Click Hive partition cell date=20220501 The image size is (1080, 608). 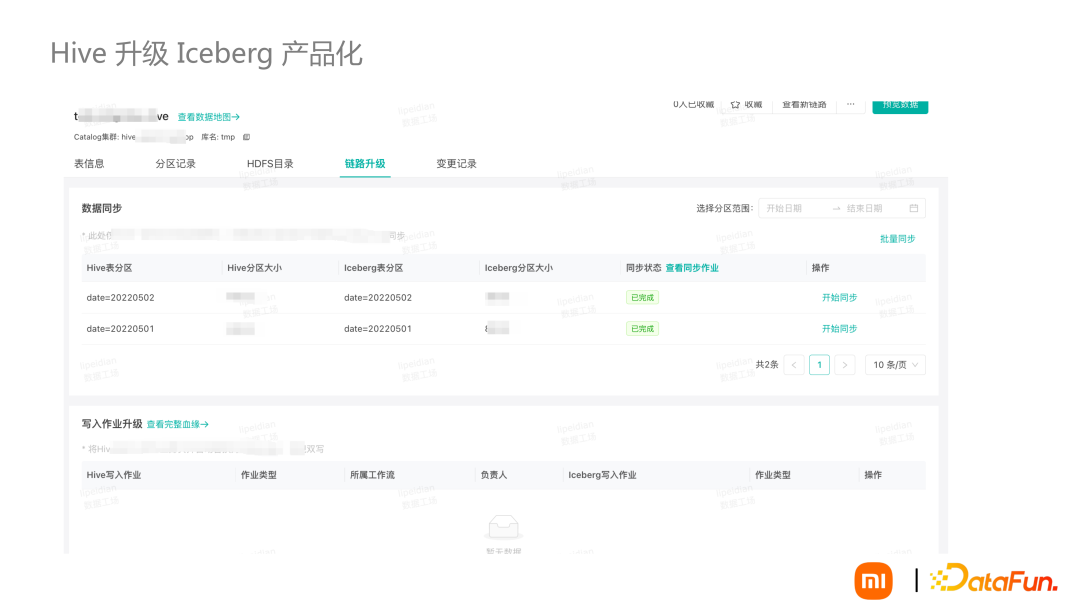[x=121, y=328]
